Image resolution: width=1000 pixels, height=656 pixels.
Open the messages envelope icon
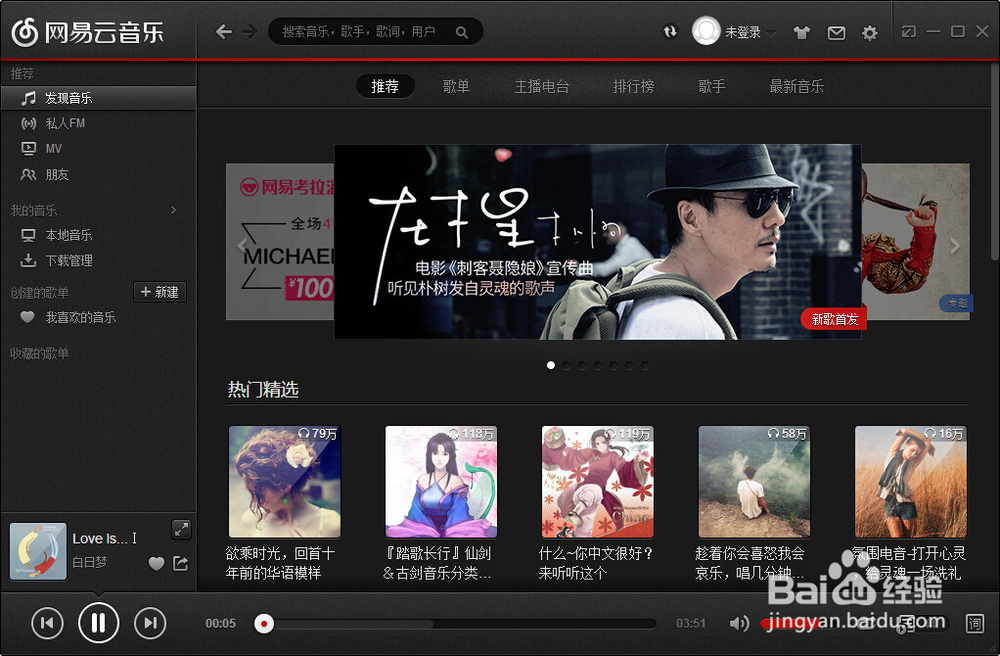pyautogui.click(x=836, y=33)
